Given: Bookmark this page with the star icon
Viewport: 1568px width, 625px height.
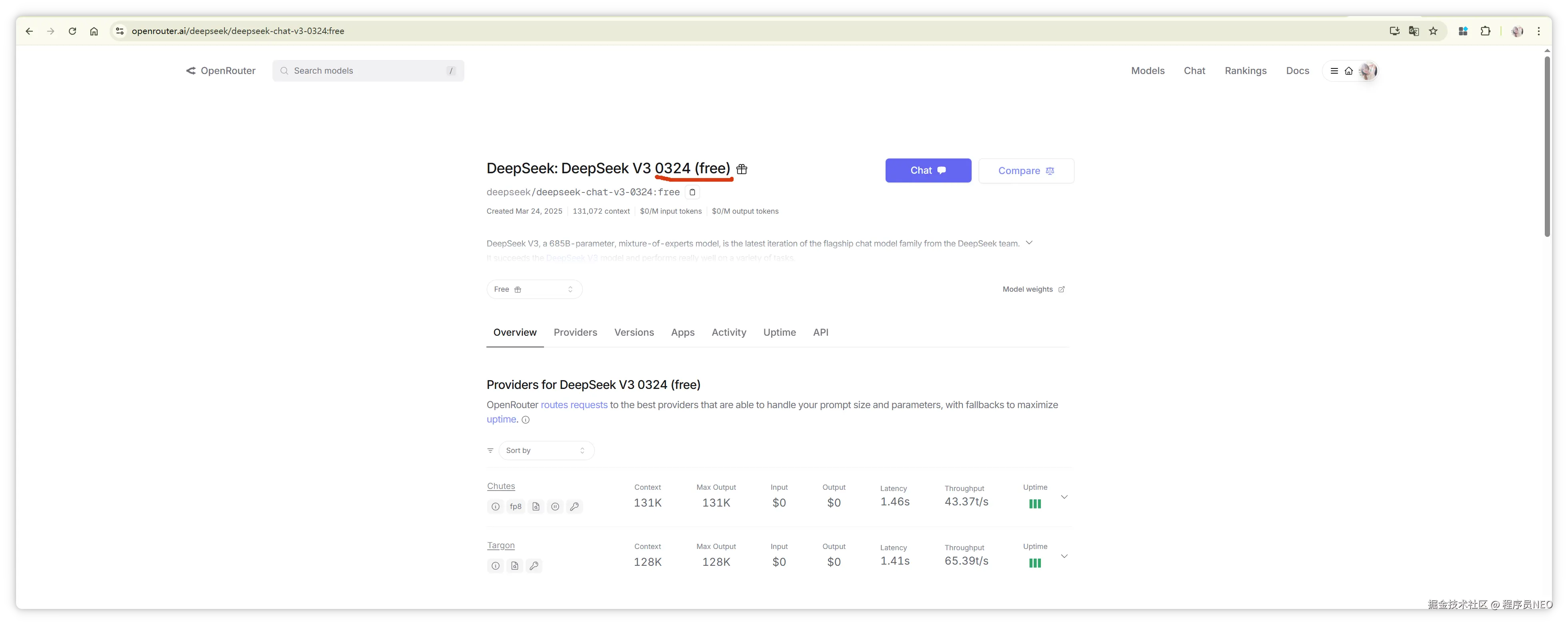Looking at the screenshot, I should point(1434,31).
